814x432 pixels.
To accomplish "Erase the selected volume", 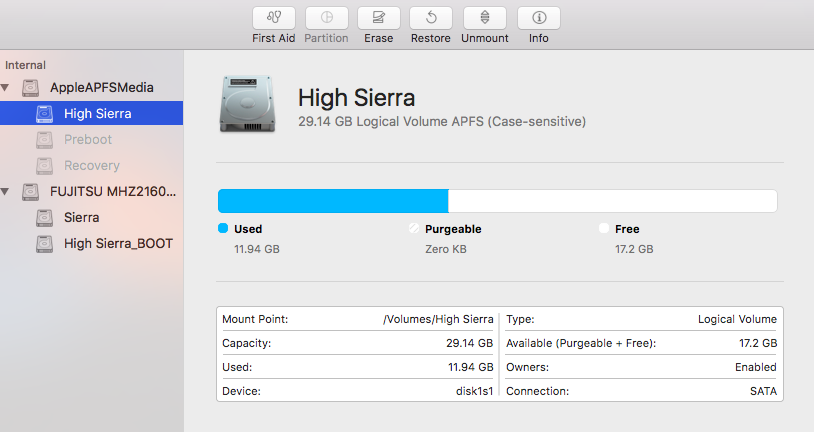I will click(378, 18).
